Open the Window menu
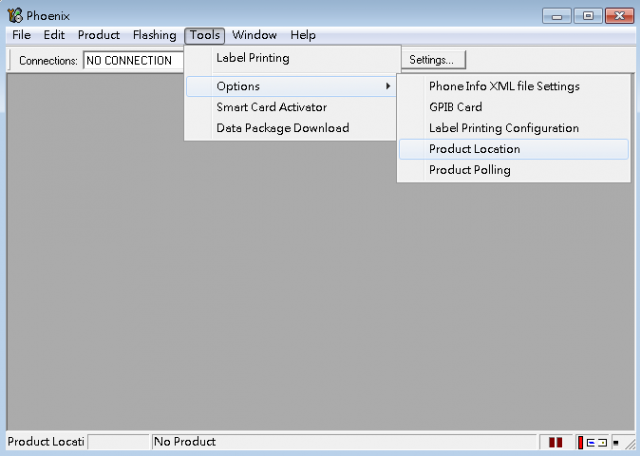The width and height of the screenshot is (640, 456). (x=254, y=35)
